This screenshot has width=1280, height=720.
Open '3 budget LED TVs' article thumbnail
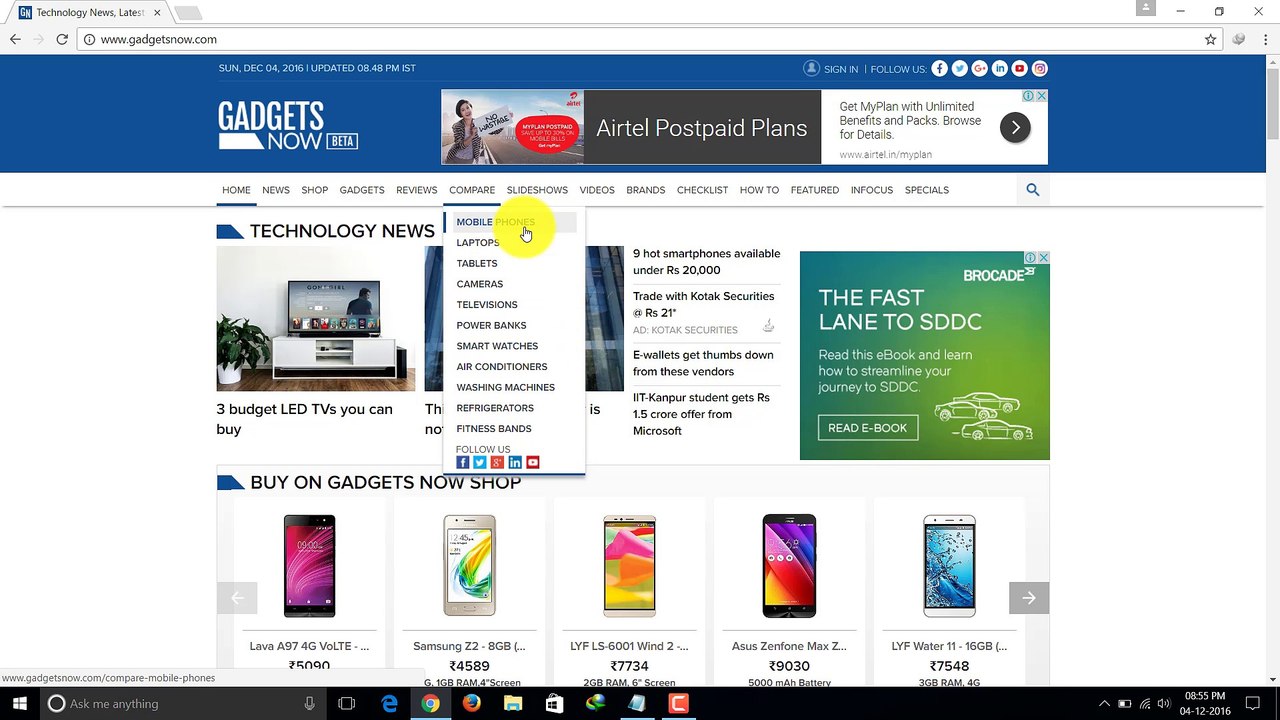(316, 319)
